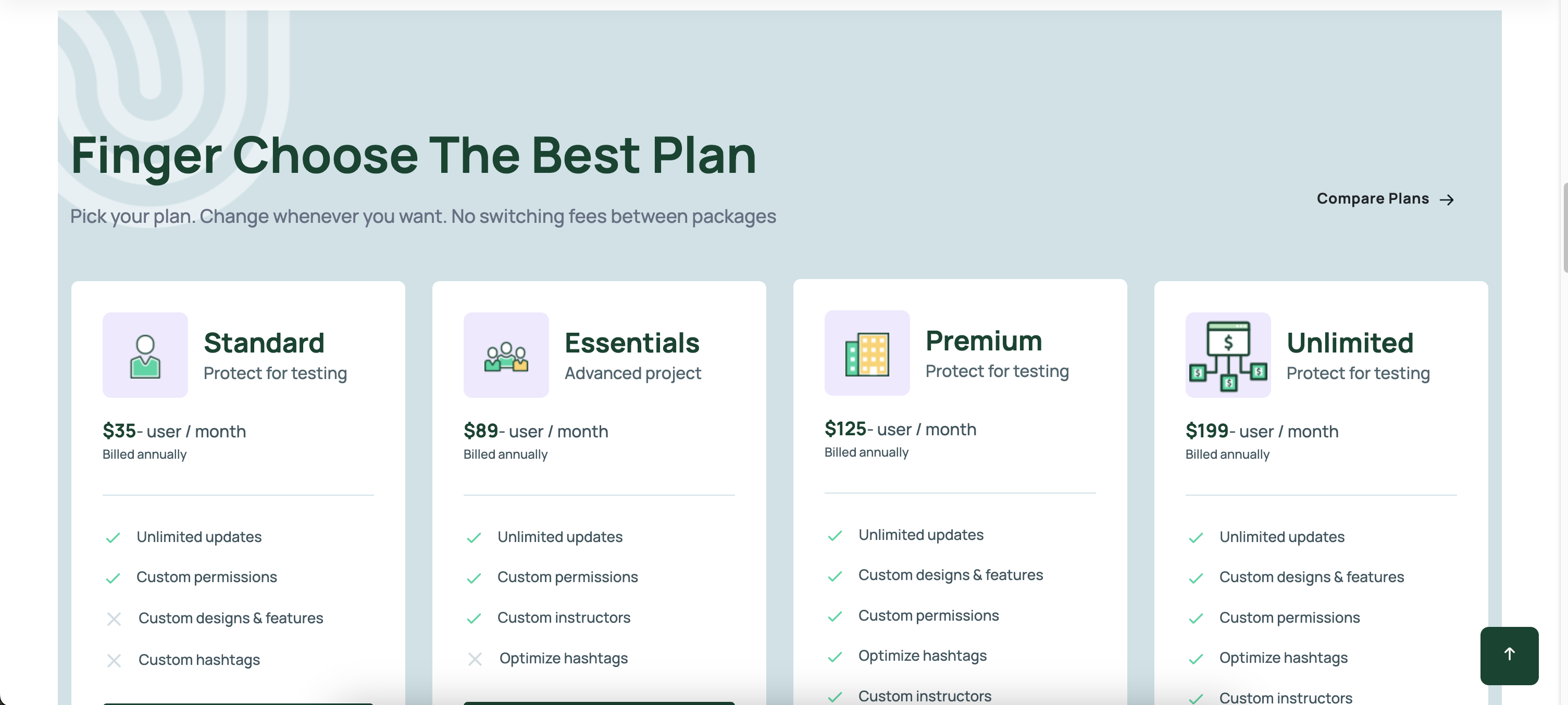
Task: Click the Essentials plan group icon
Action: coord(506,355)
